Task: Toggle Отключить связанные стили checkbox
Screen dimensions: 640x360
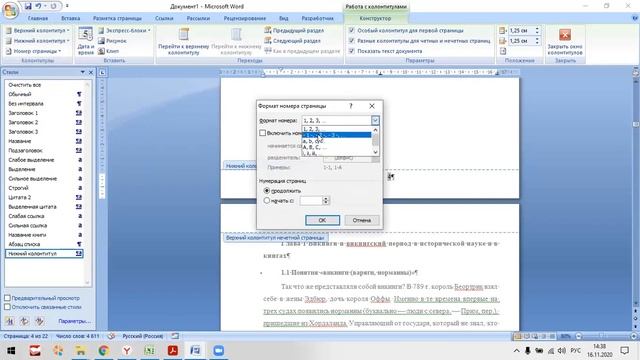Action: pos(7,307)
